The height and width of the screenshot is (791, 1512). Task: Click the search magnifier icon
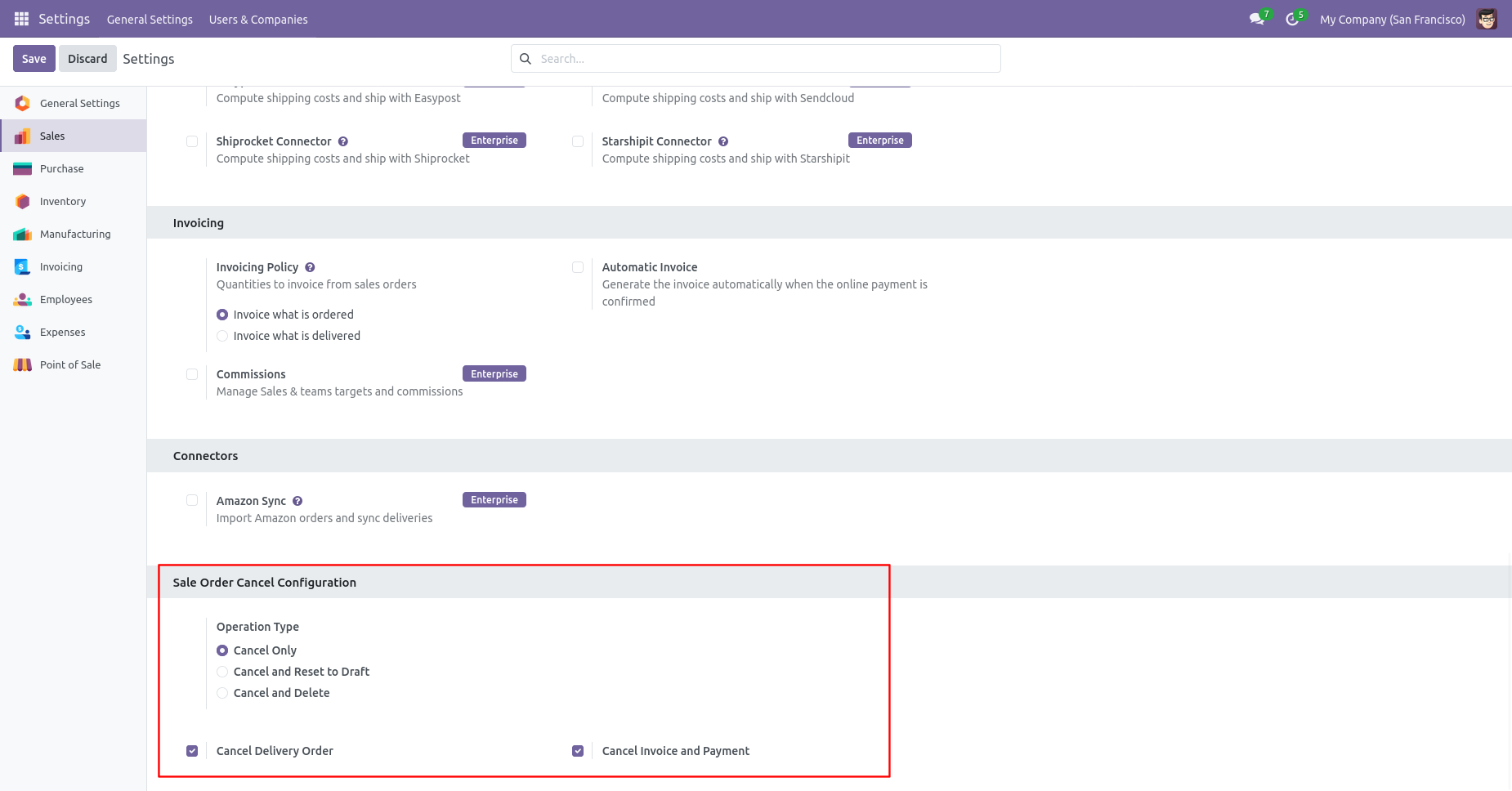click(526, 59)
